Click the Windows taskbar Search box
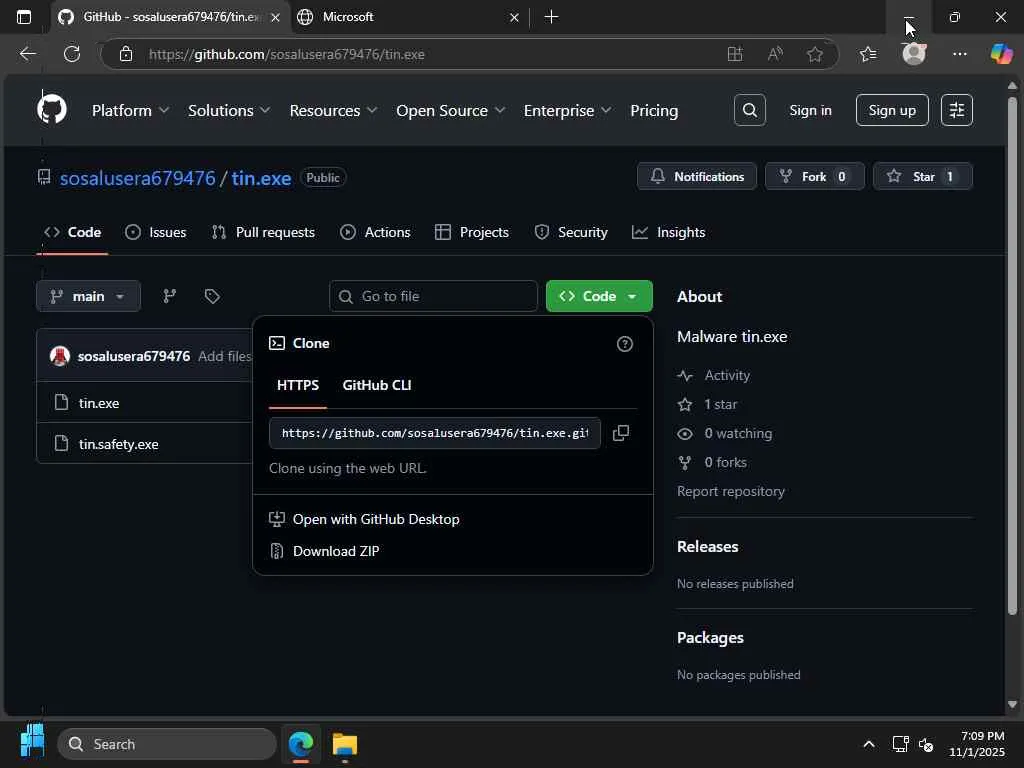Image resolution: width=1024 pixels, height=768 pixels. 167,744
